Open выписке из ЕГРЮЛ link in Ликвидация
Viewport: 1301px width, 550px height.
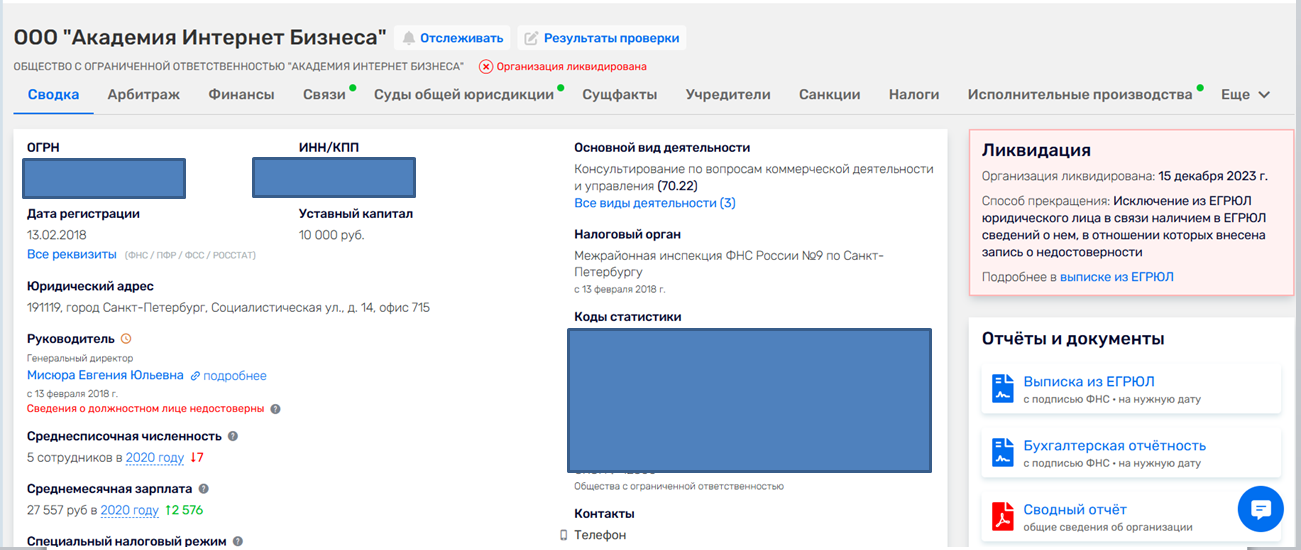click(x=1117, y=277)
